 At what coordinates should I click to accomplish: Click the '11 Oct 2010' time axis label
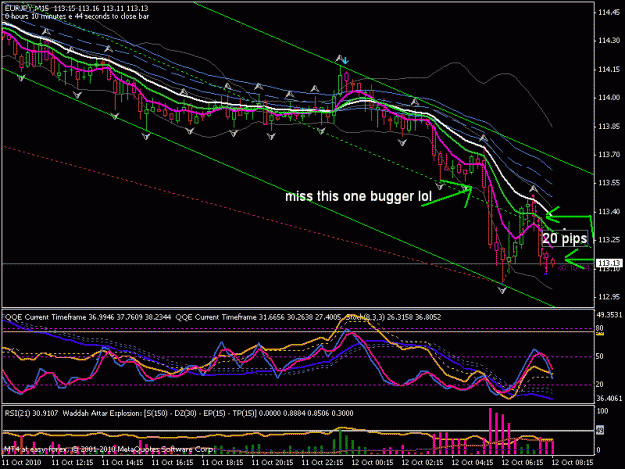(22, 463)
